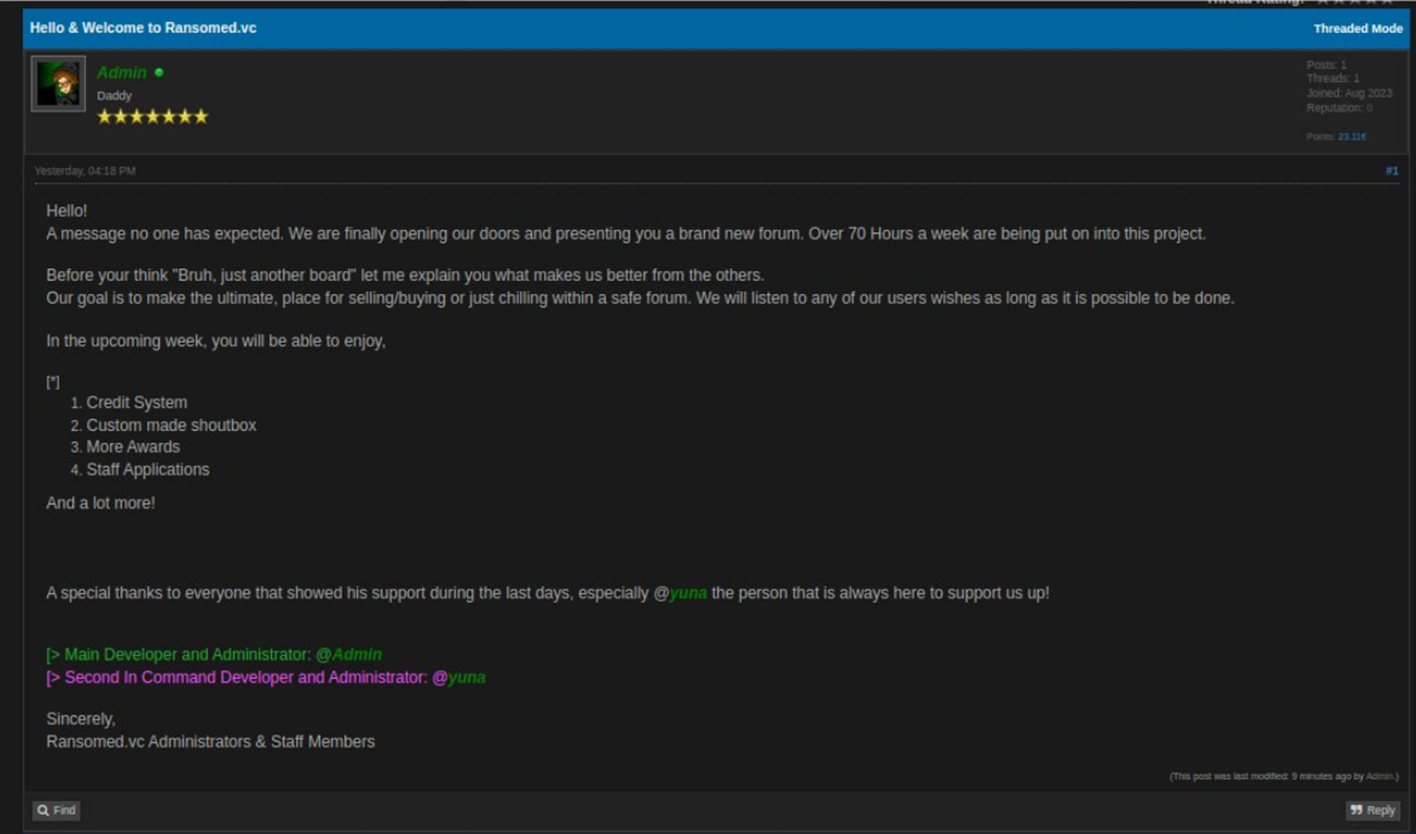Click the 'Daddy' user title
The width and height of the screenshot is (1416, 834).
[x=114, y=96]
